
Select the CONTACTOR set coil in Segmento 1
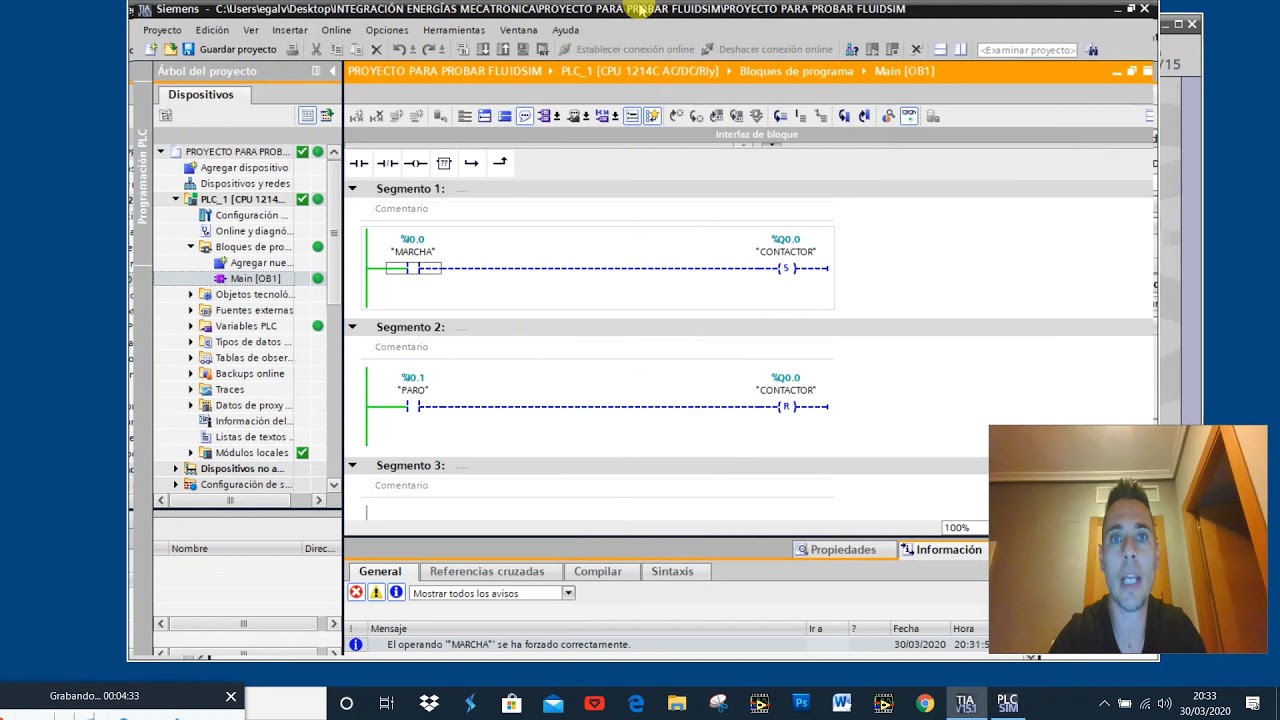coord(786,268)
